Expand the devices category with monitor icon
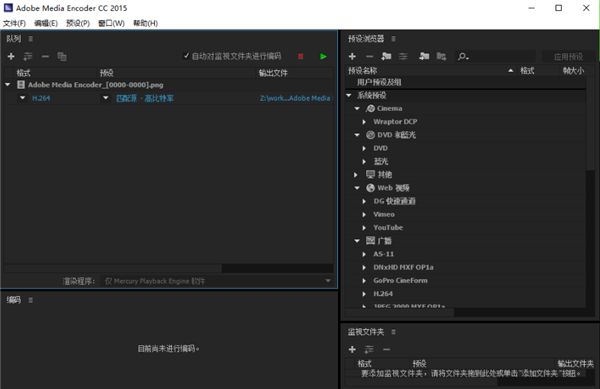This screenshot has height=389, width=600. [x=356, y=175]
